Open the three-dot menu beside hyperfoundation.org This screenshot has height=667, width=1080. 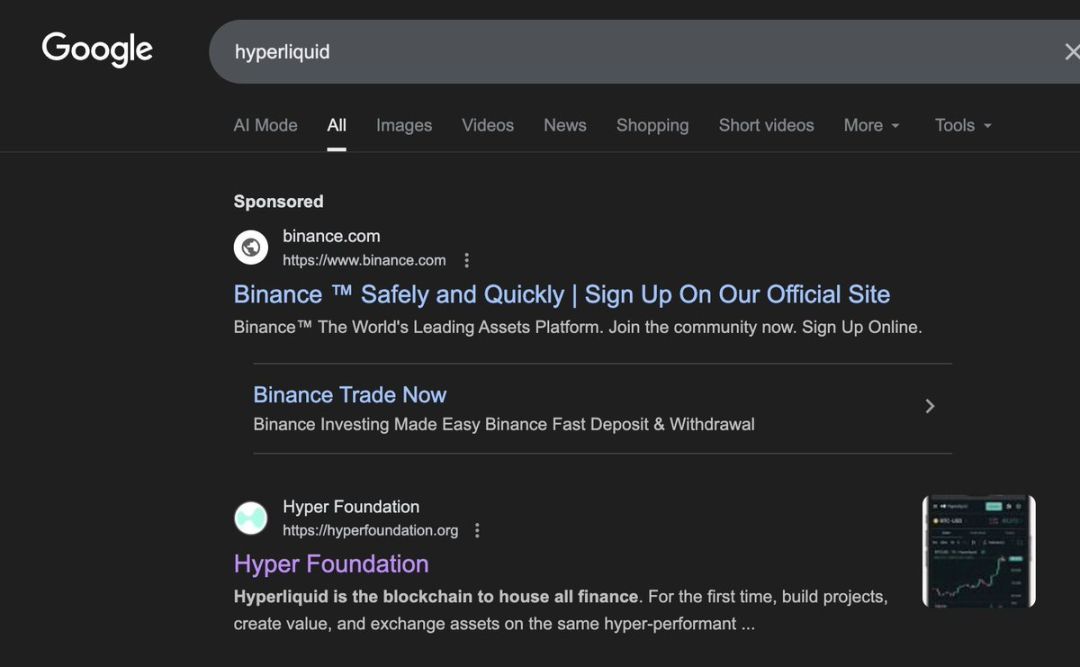click(x=477, y=530)
